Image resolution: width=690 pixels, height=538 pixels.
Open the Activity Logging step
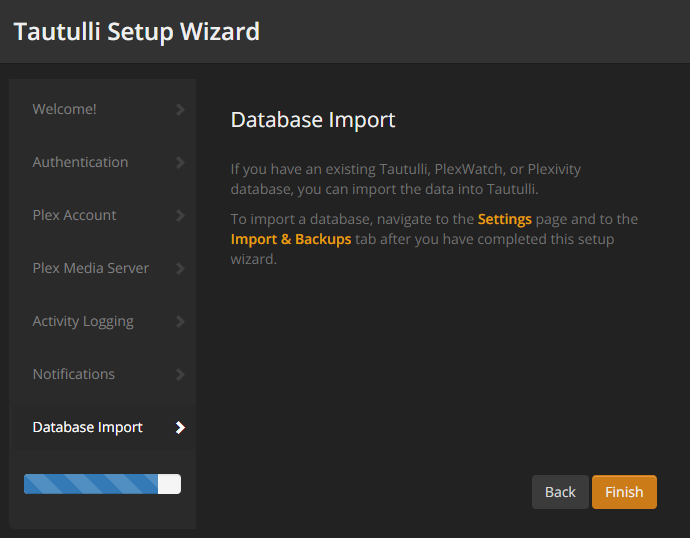click(103, 321)
